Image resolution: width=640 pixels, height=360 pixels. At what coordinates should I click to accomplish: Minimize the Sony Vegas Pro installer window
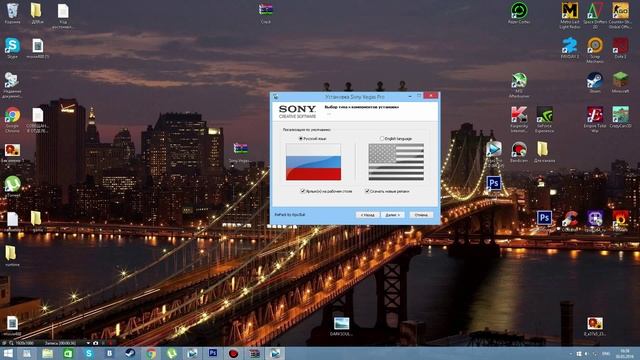tap(410, 96)
